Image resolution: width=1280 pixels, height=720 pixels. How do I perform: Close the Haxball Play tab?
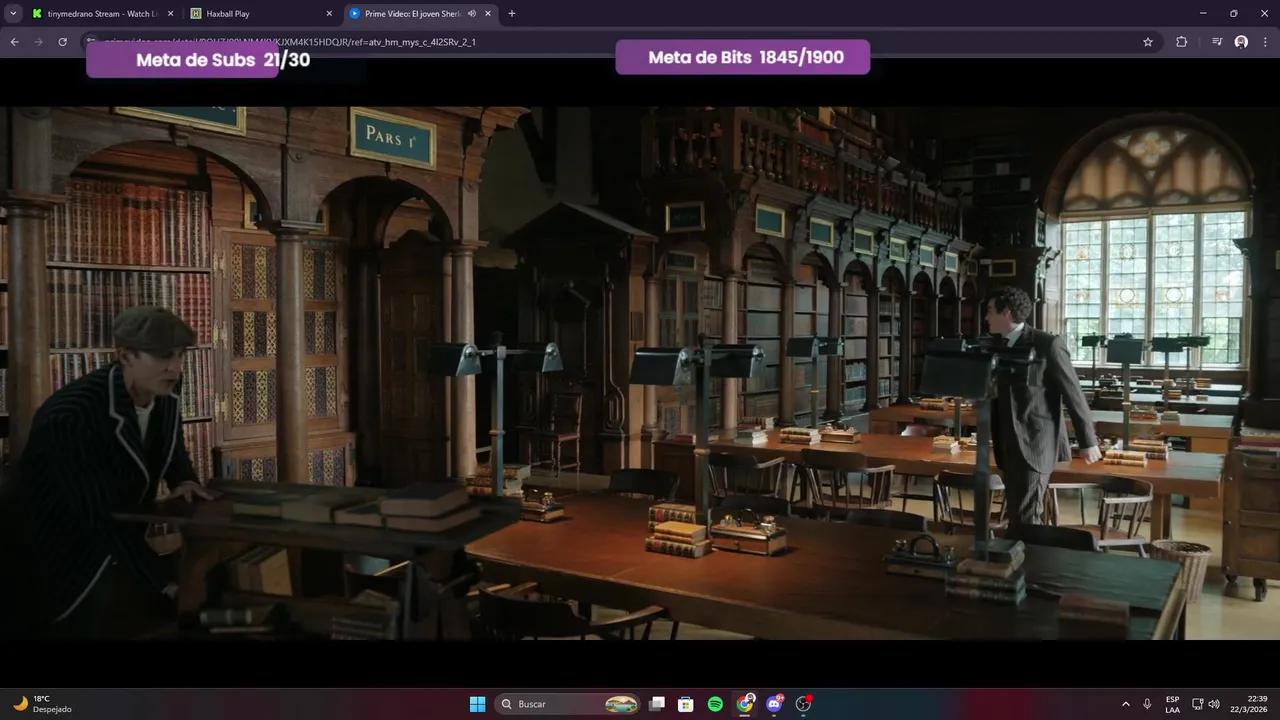(x=329, y=14)
